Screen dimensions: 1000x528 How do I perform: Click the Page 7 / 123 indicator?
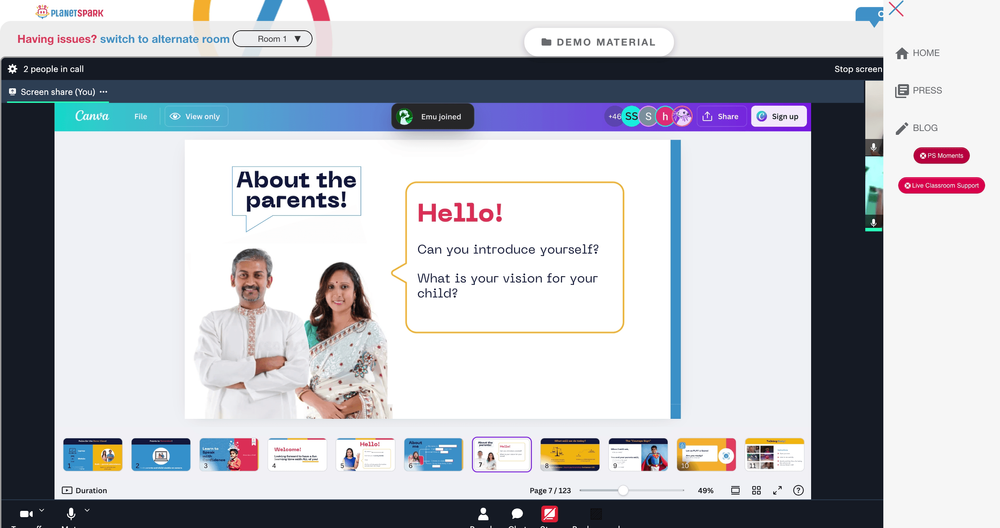(x=550, y=490)
